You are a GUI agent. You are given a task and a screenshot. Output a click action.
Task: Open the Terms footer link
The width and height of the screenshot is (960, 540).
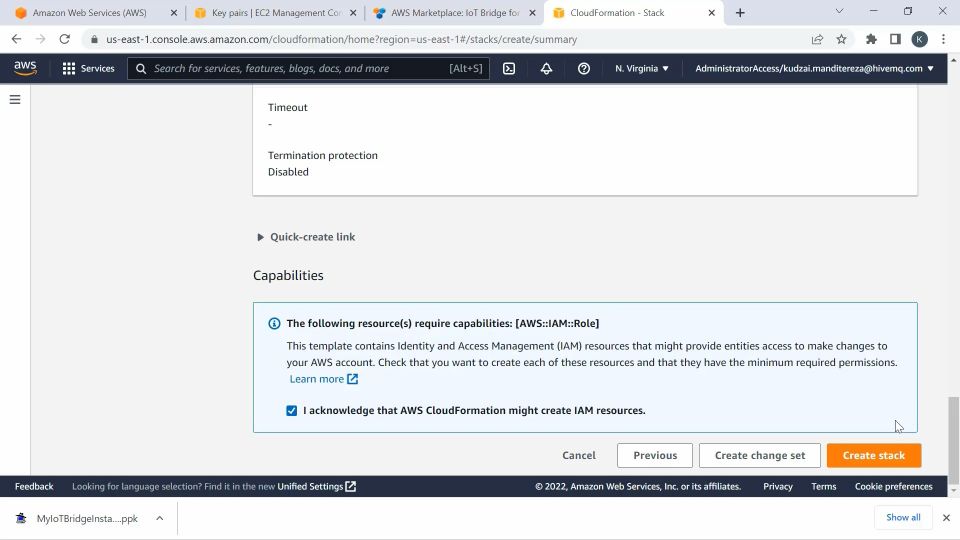coord(823,486)
